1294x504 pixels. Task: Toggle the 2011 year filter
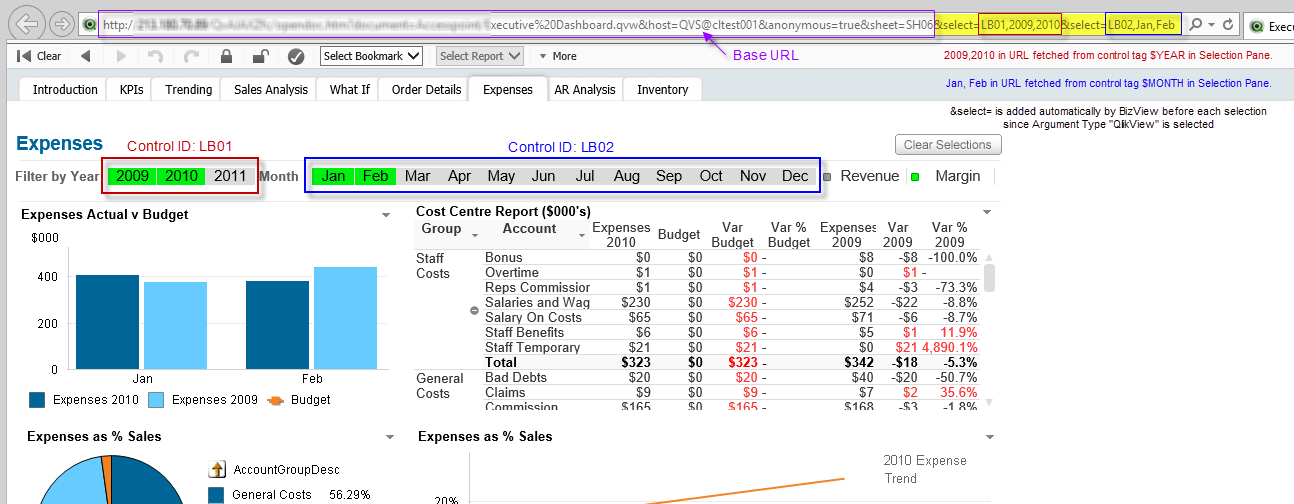(230, 176)
